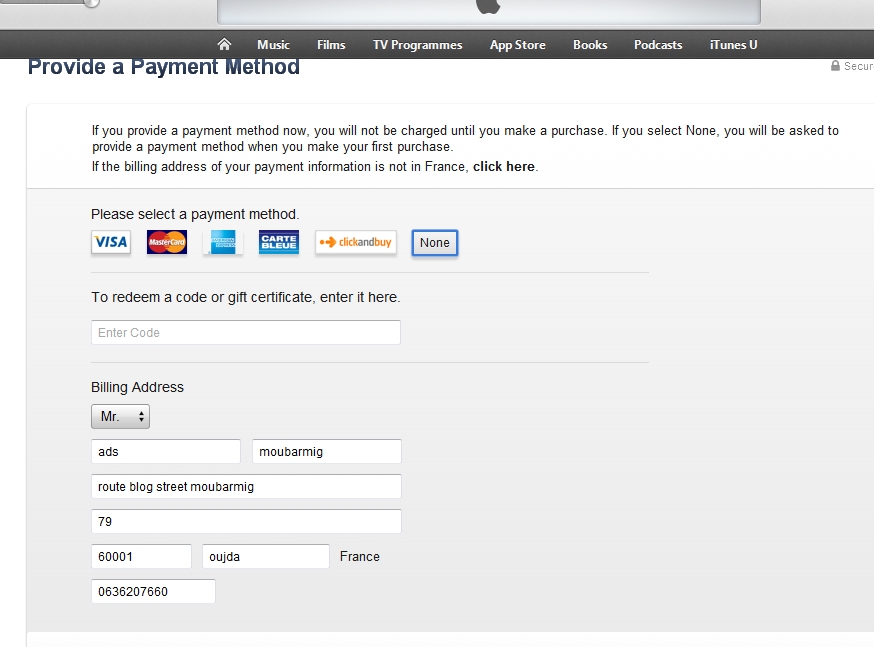Click the 'France' country label

pos(360,557)
